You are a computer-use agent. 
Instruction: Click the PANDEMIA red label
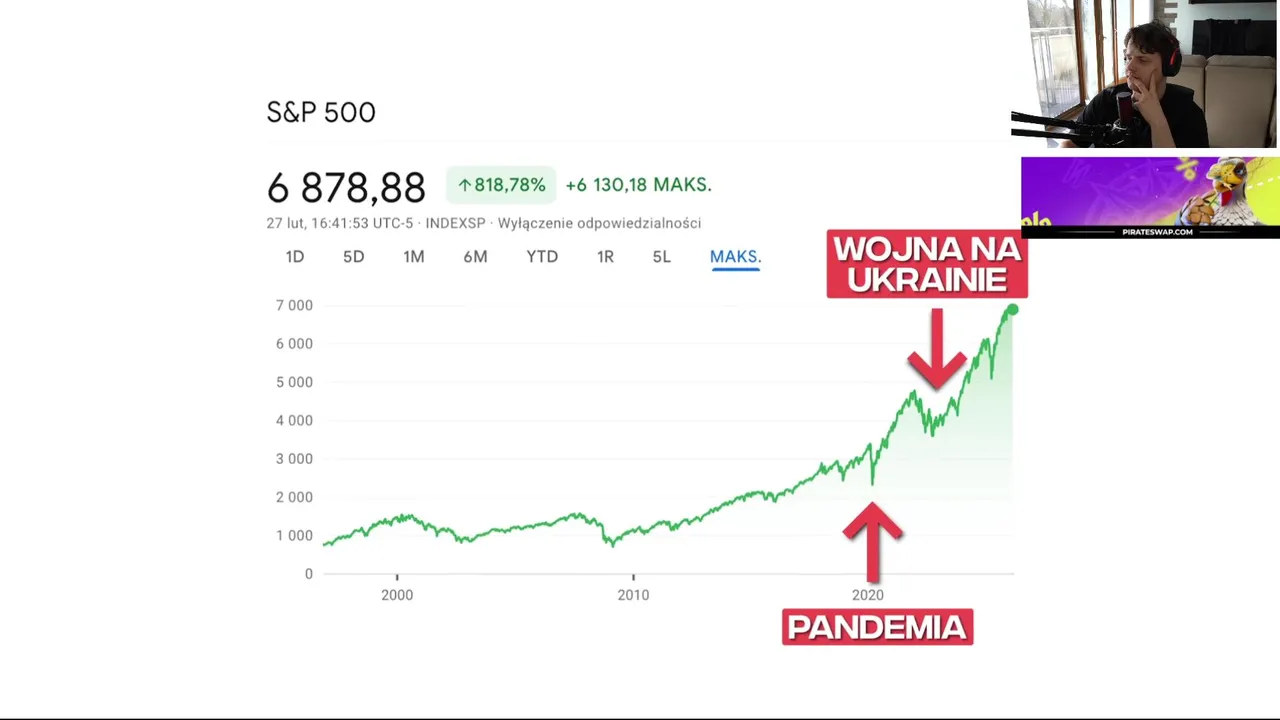pos(877,627)
